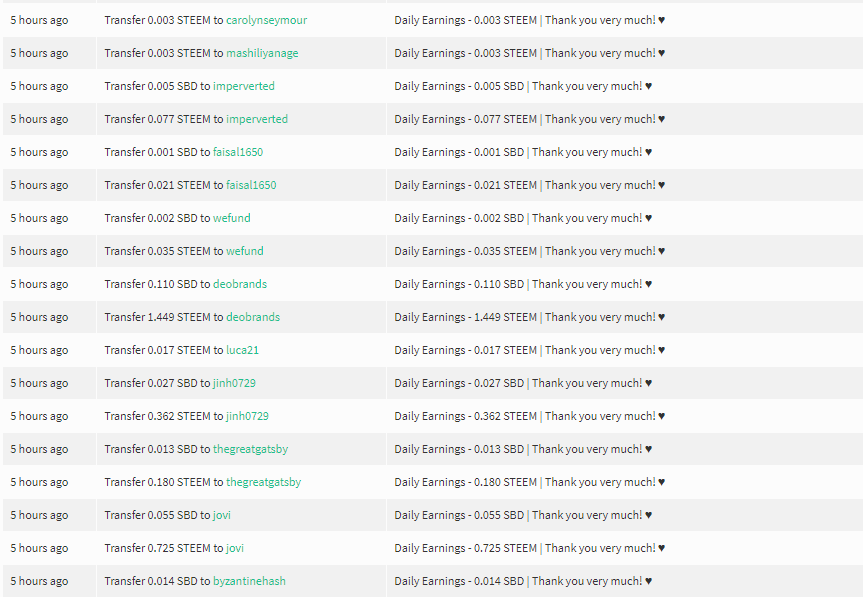The image size is (863, 597).
Task: Open jovi link in 0.055 SBD row
Action: (x=221, y=516)
